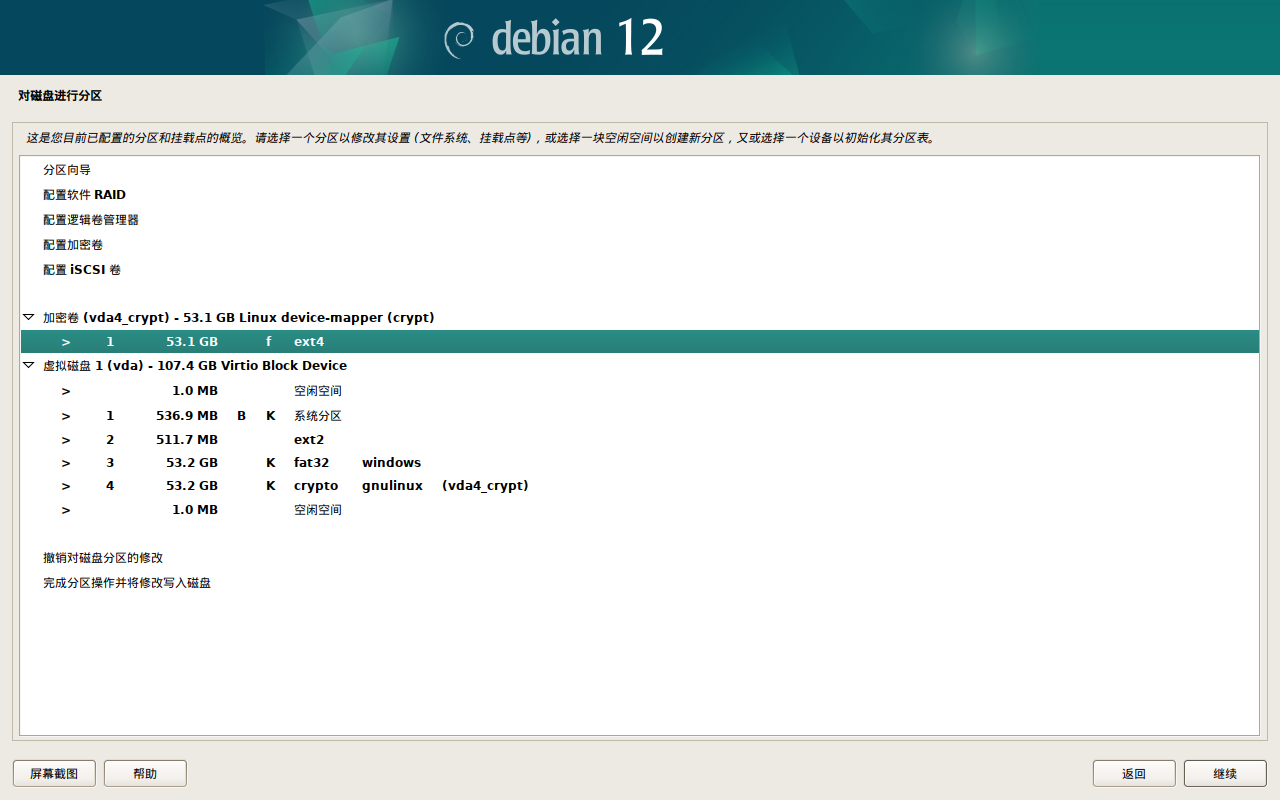Click the arrow marker of the ext4 row
1280x800 pixels.
pyautogui.click(x=66, y=342)
